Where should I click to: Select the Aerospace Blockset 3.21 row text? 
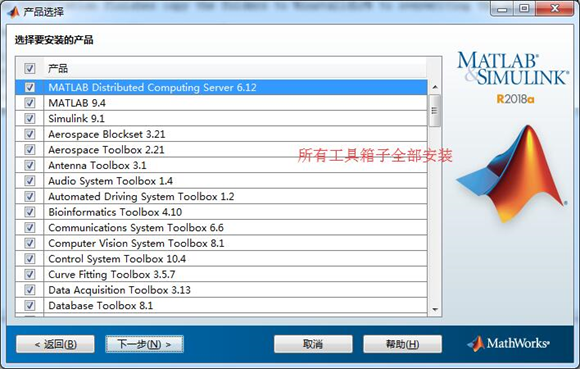tap(107, 134)
